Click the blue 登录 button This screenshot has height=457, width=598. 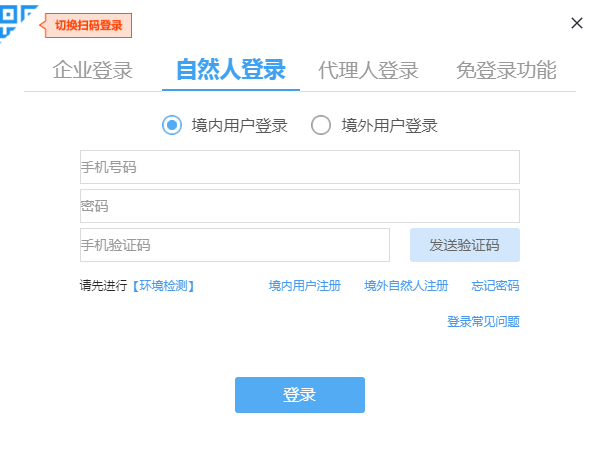(x=300, y=395)
